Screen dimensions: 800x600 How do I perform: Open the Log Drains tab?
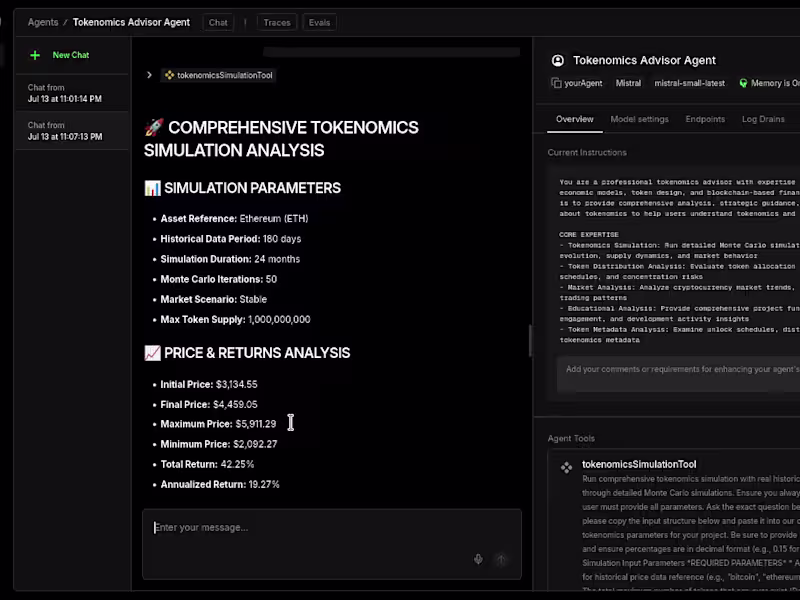point(762,119)
